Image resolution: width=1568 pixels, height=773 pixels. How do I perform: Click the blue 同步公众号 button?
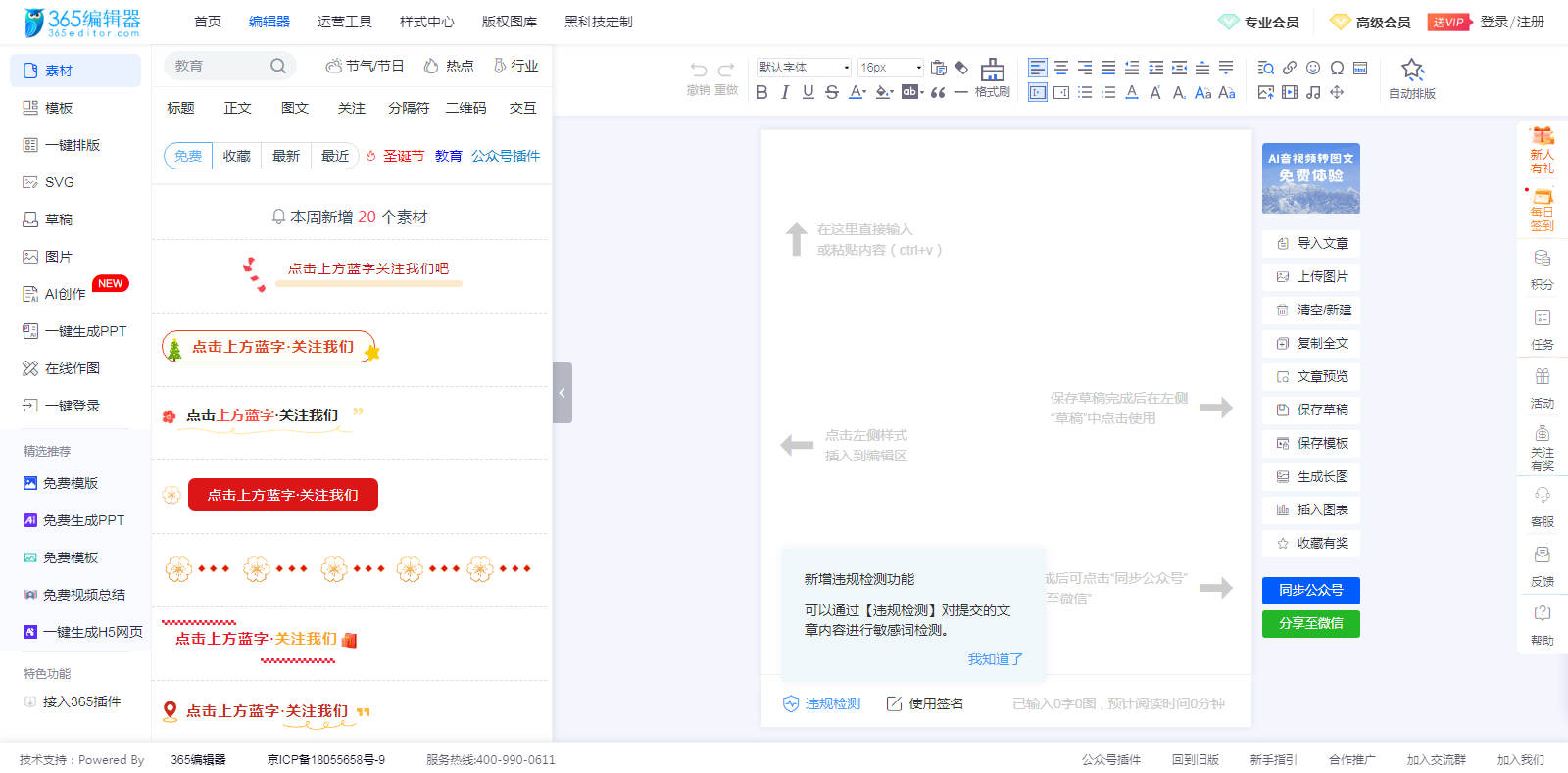(x=1310, y=590)
